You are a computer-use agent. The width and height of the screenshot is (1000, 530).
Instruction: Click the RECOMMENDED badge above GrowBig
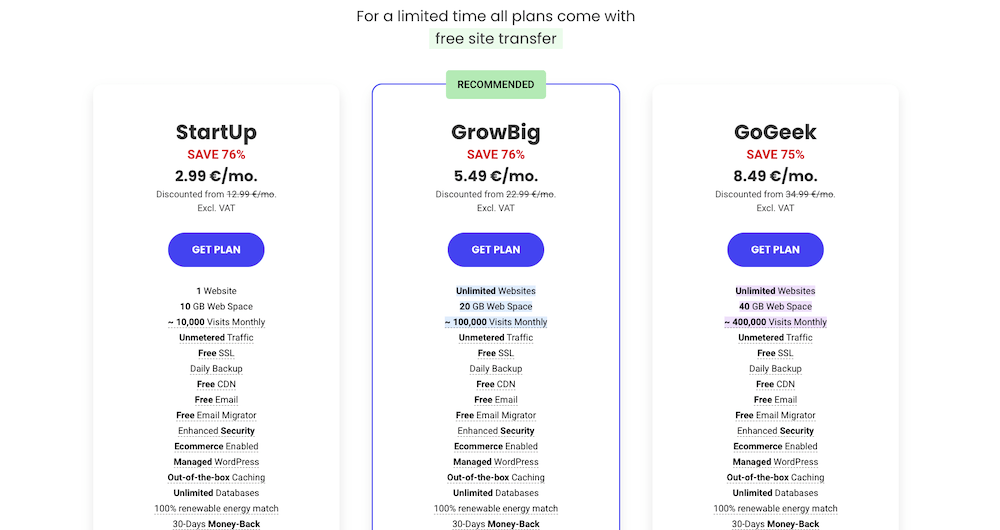point(496,85)
